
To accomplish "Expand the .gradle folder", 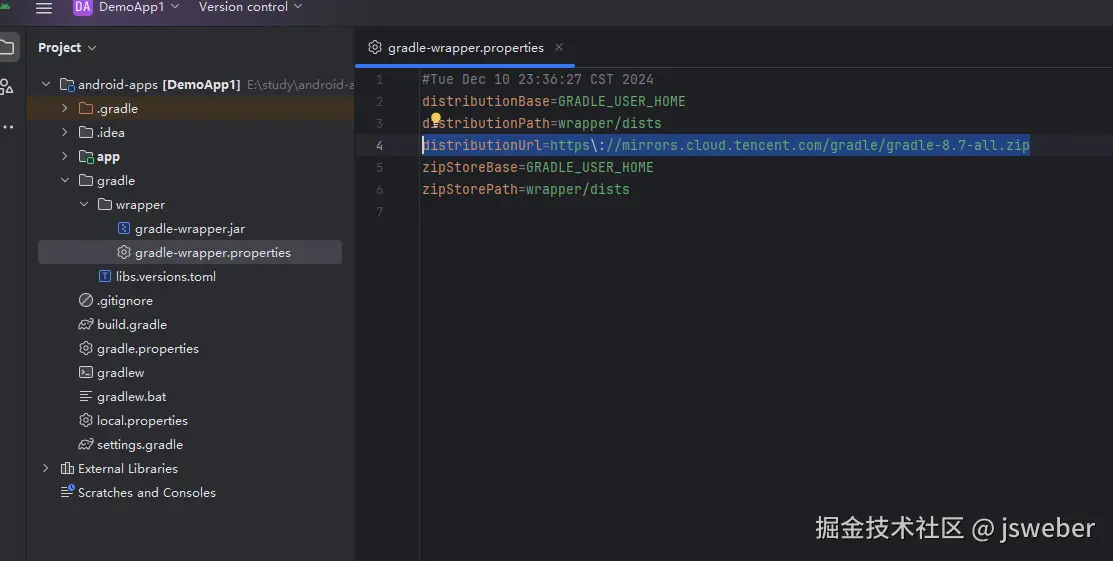I will (65, 109).
